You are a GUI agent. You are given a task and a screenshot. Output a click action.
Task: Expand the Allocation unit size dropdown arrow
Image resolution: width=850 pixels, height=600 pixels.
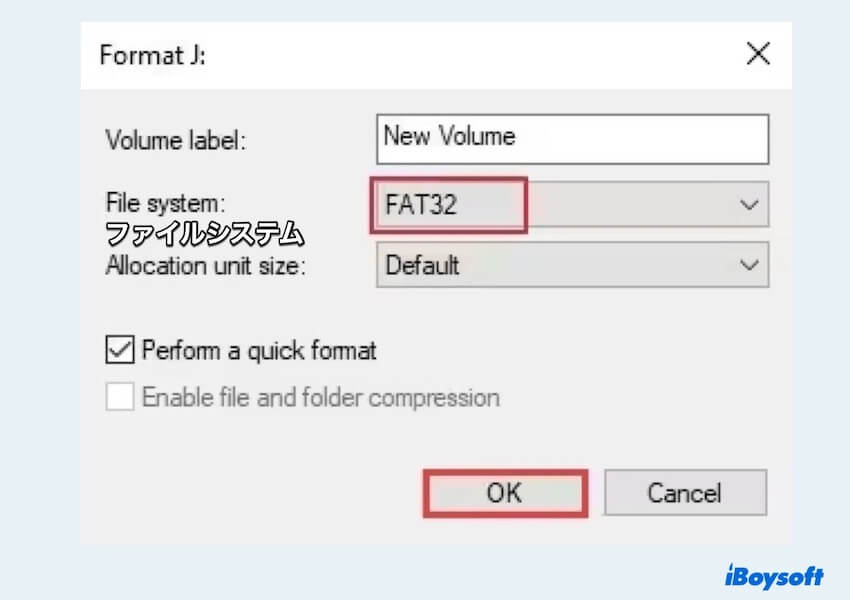click(749, 265)
